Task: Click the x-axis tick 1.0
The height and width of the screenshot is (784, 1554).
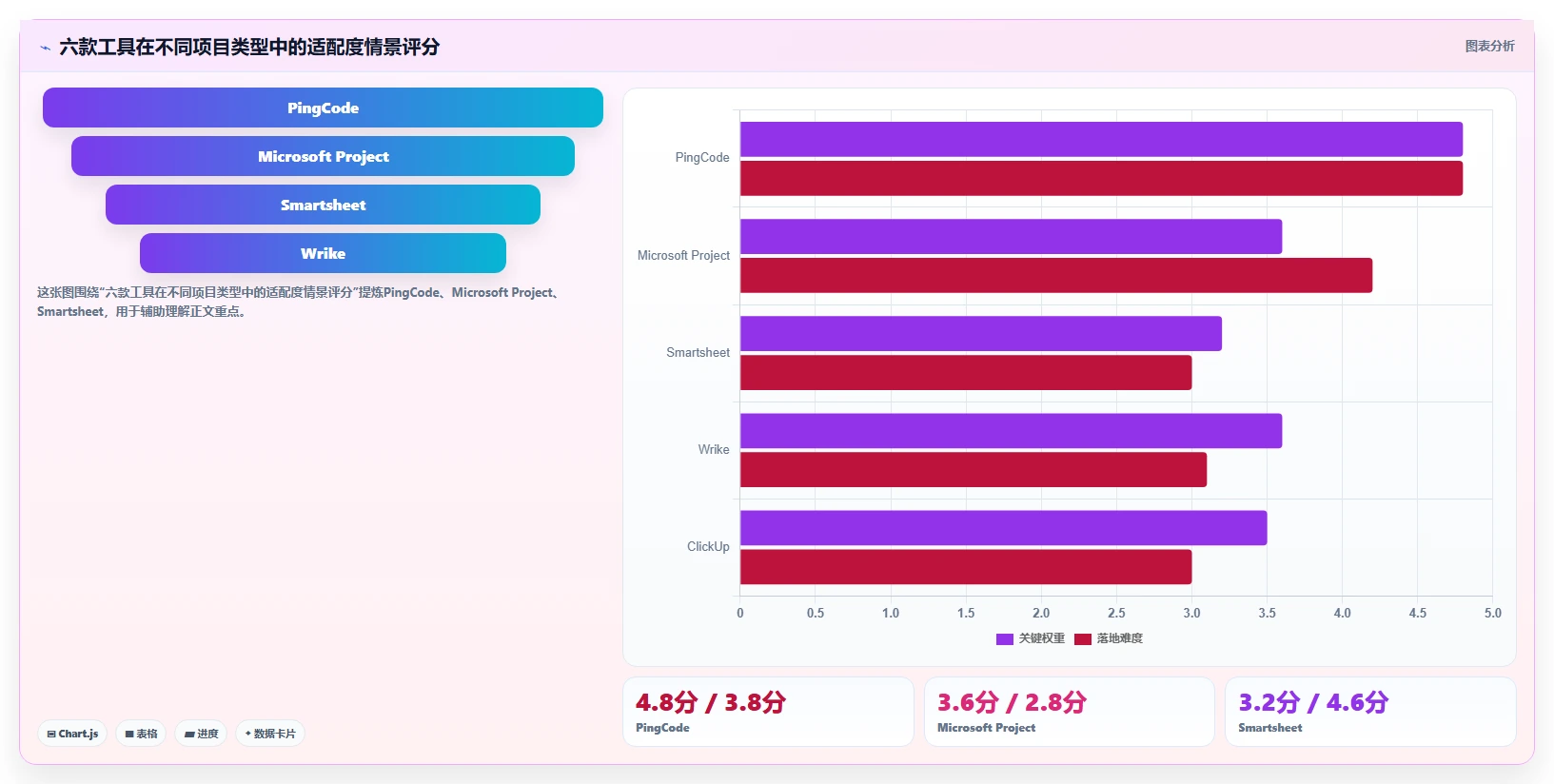Action: 891,613
